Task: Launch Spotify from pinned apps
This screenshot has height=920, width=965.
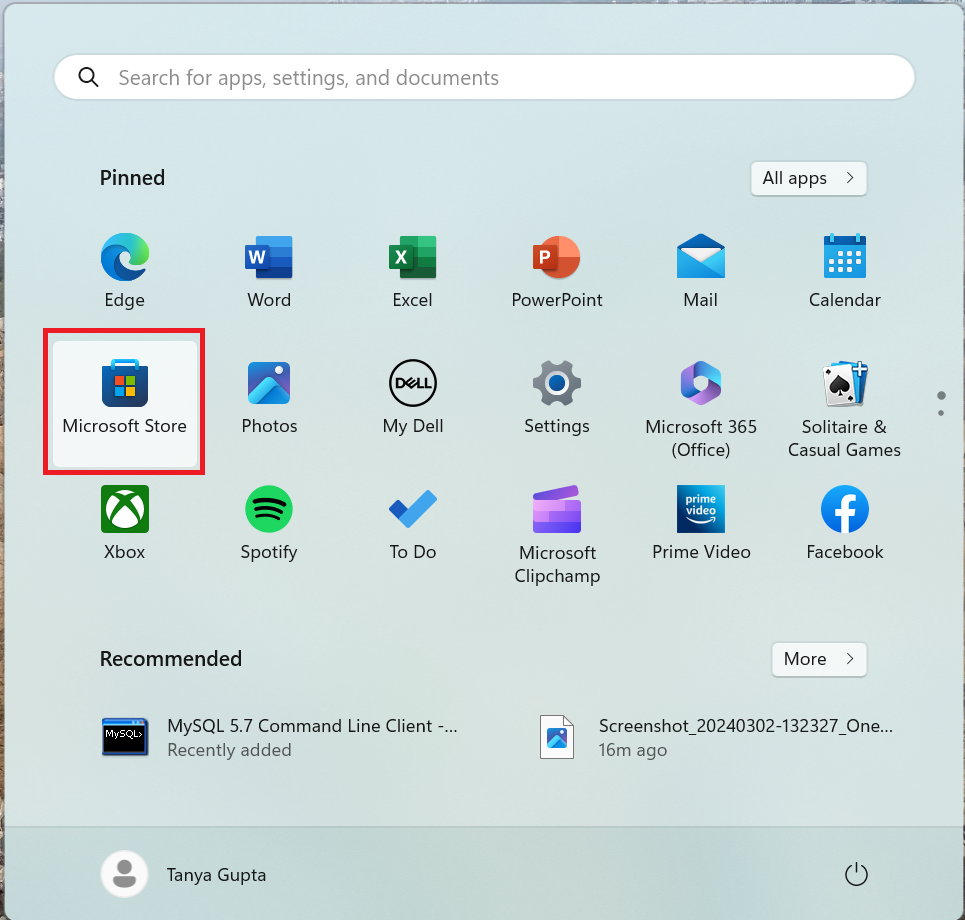Action: point(269,523)
